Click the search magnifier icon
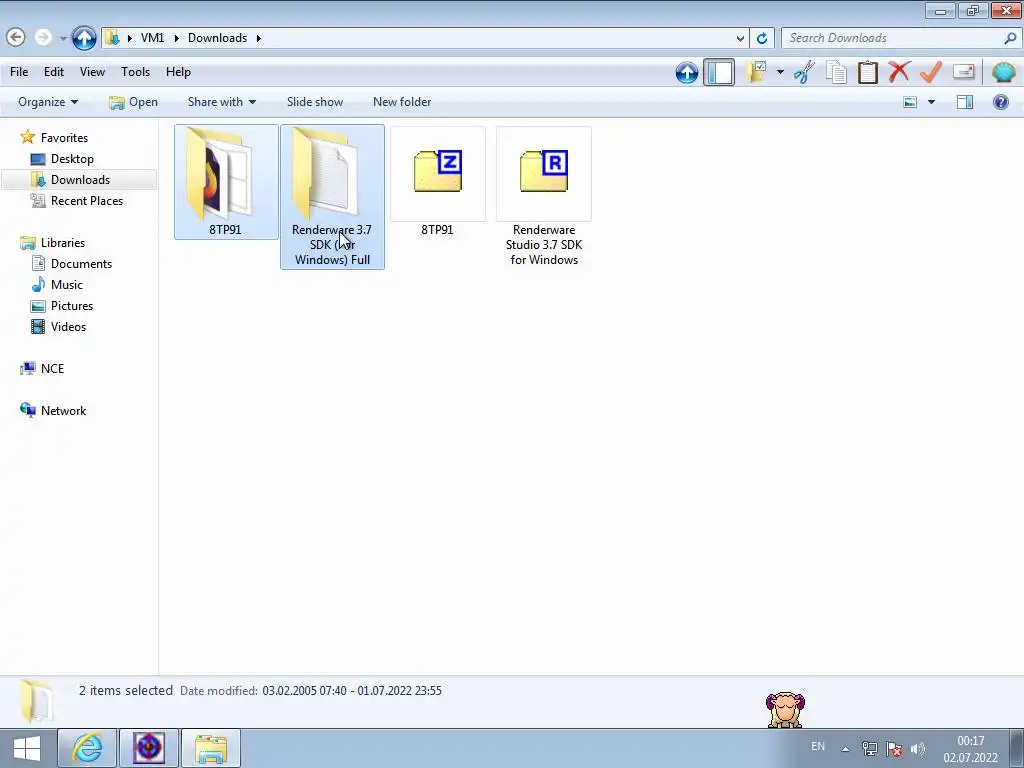 tap(1010, 38)
